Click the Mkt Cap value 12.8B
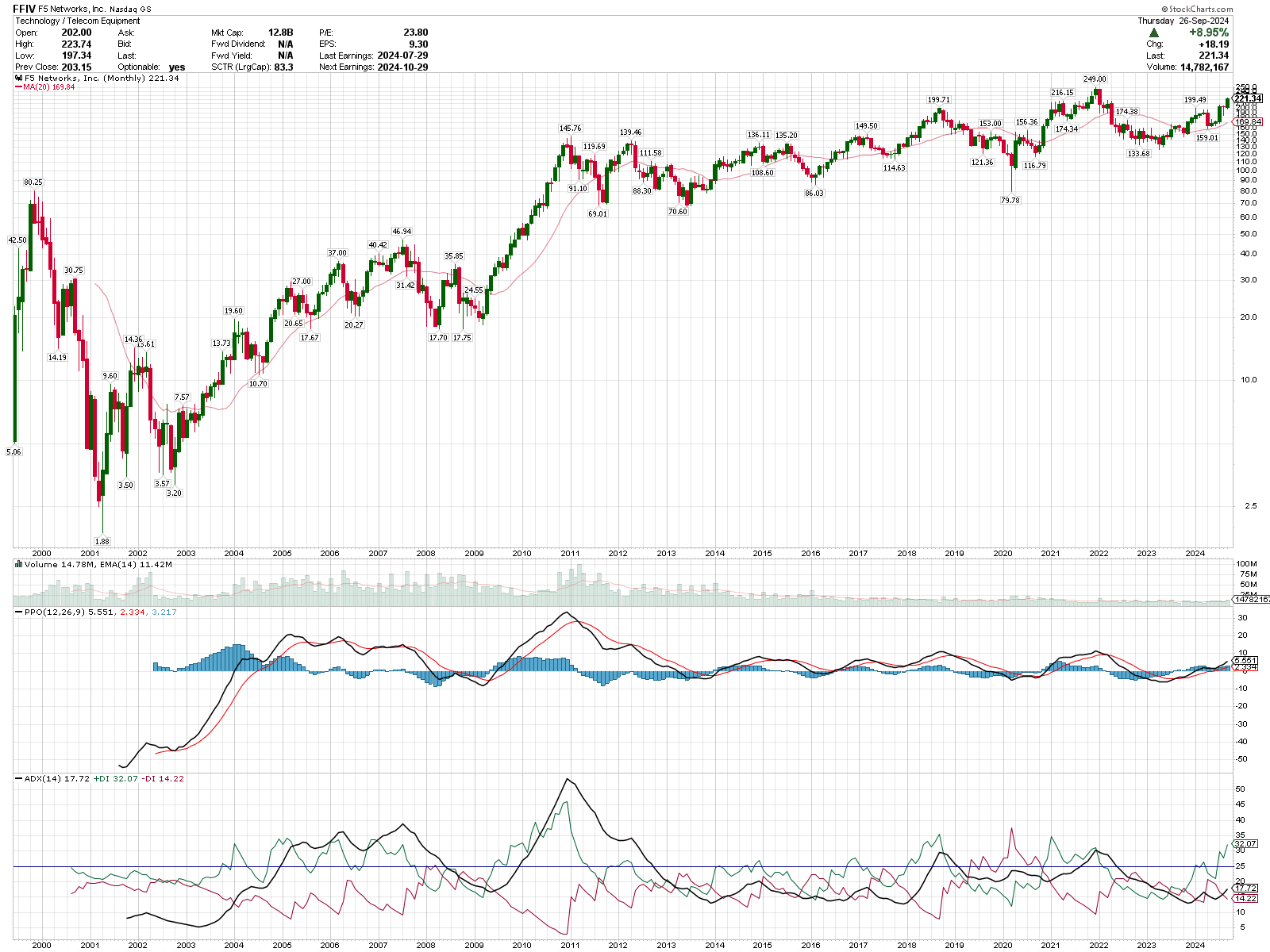The width and height of the screenshot is (1270, 952). click(281, 33)
